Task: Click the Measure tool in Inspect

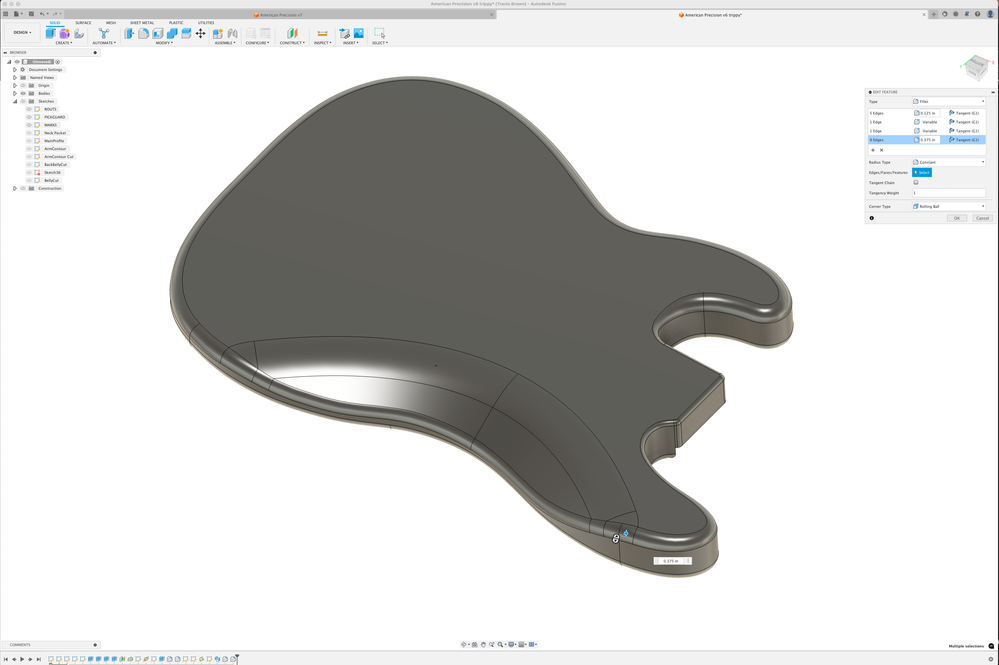Action: [x=322, y=33]
